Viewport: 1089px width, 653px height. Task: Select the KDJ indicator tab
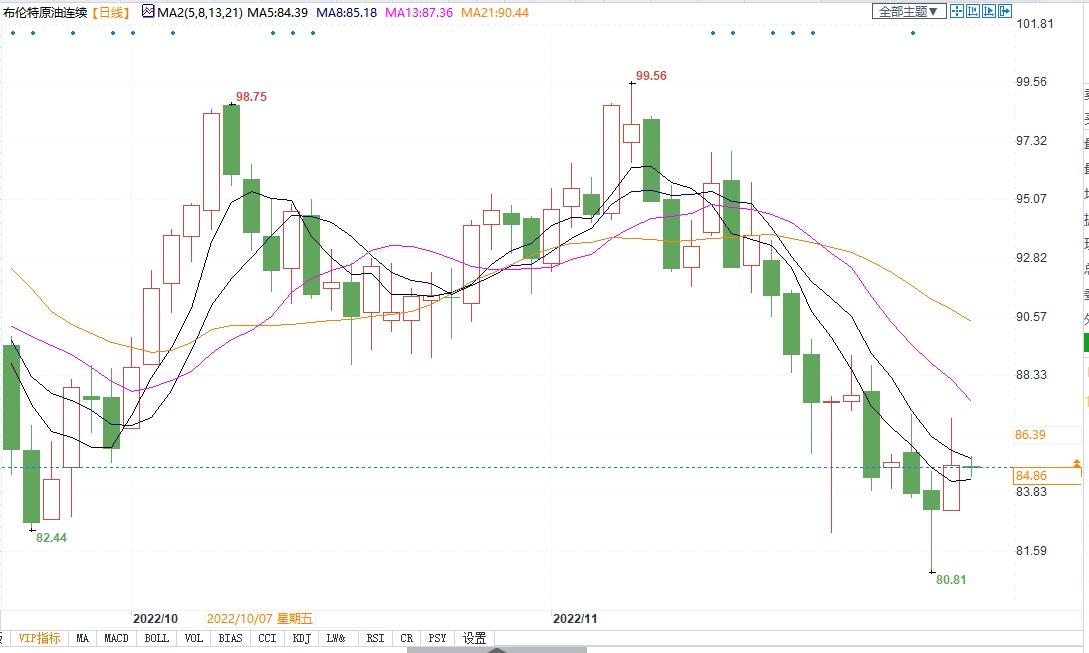point(300,638)
